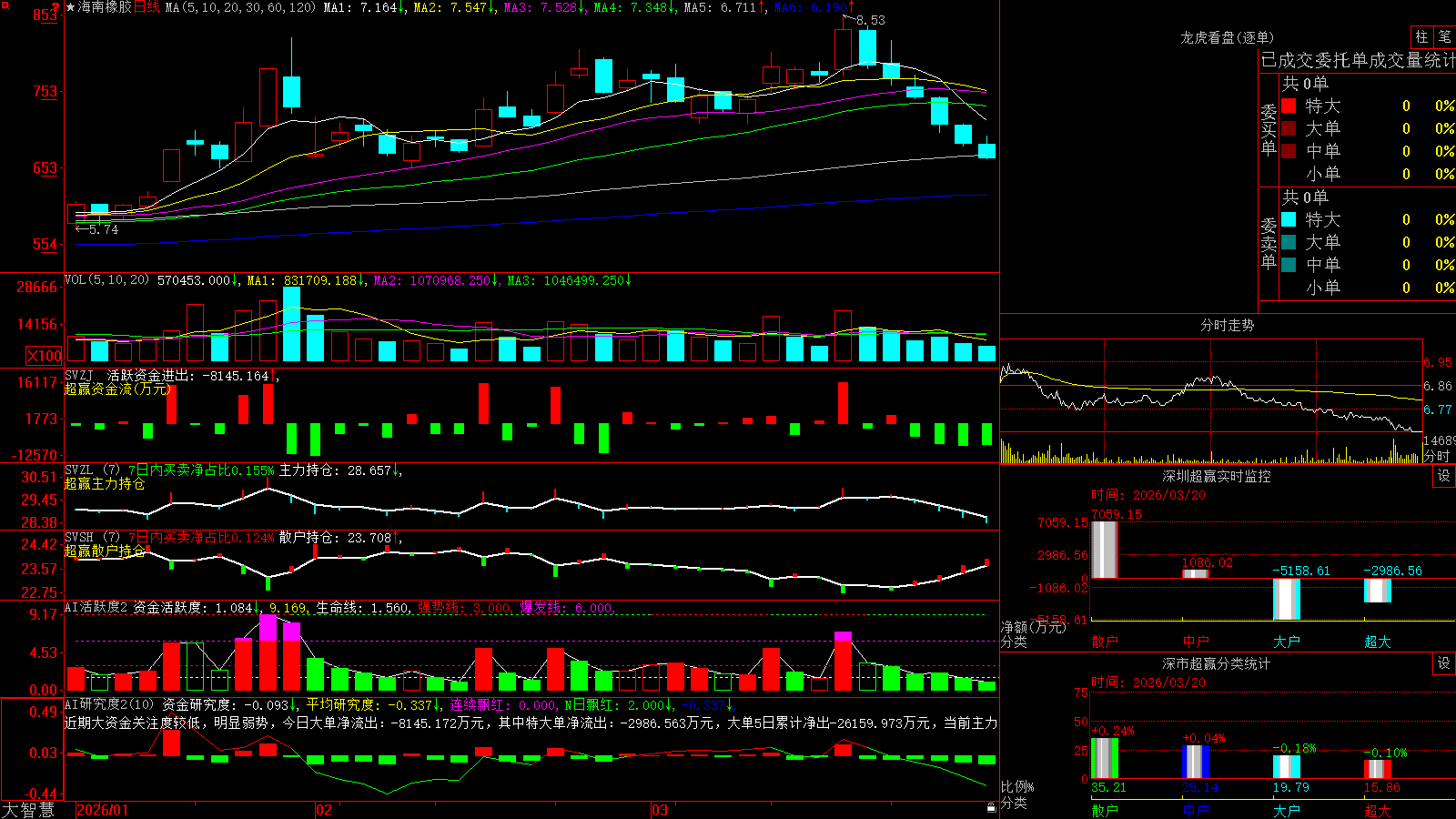The height and width of the screenshot is (819, 1456).
Task: Click the 强势线: 3.000 red label
Action: pyautogui.click(x=464, y=607)
